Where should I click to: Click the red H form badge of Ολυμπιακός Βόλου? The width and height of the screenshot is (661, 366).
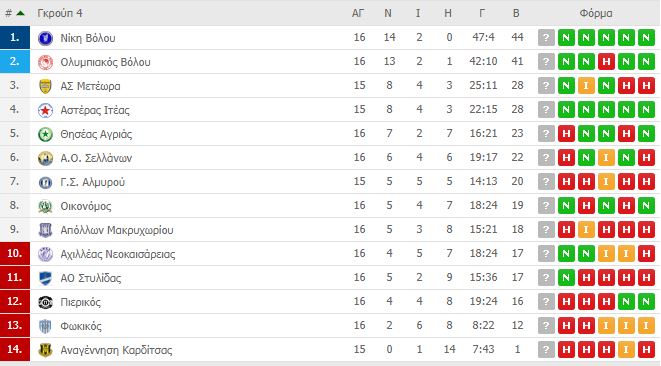pos(606,62)
